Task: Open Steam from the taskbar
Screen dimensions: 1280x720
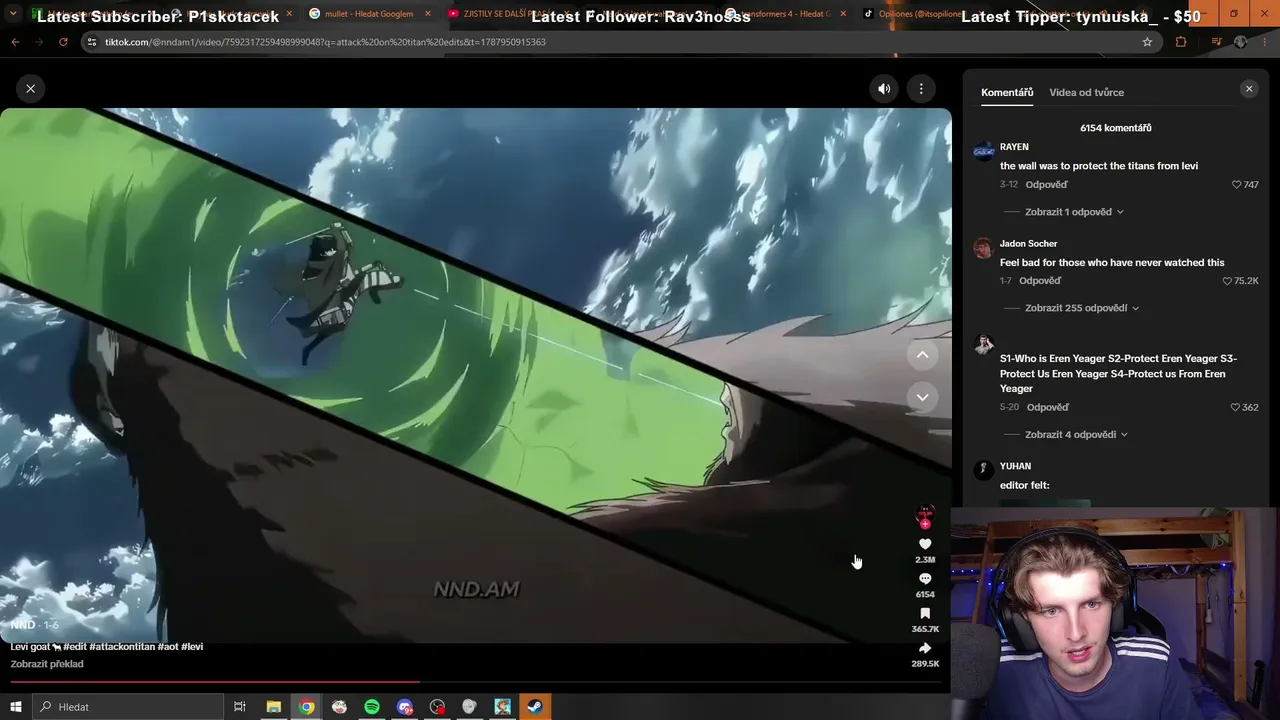Action: 535,707
